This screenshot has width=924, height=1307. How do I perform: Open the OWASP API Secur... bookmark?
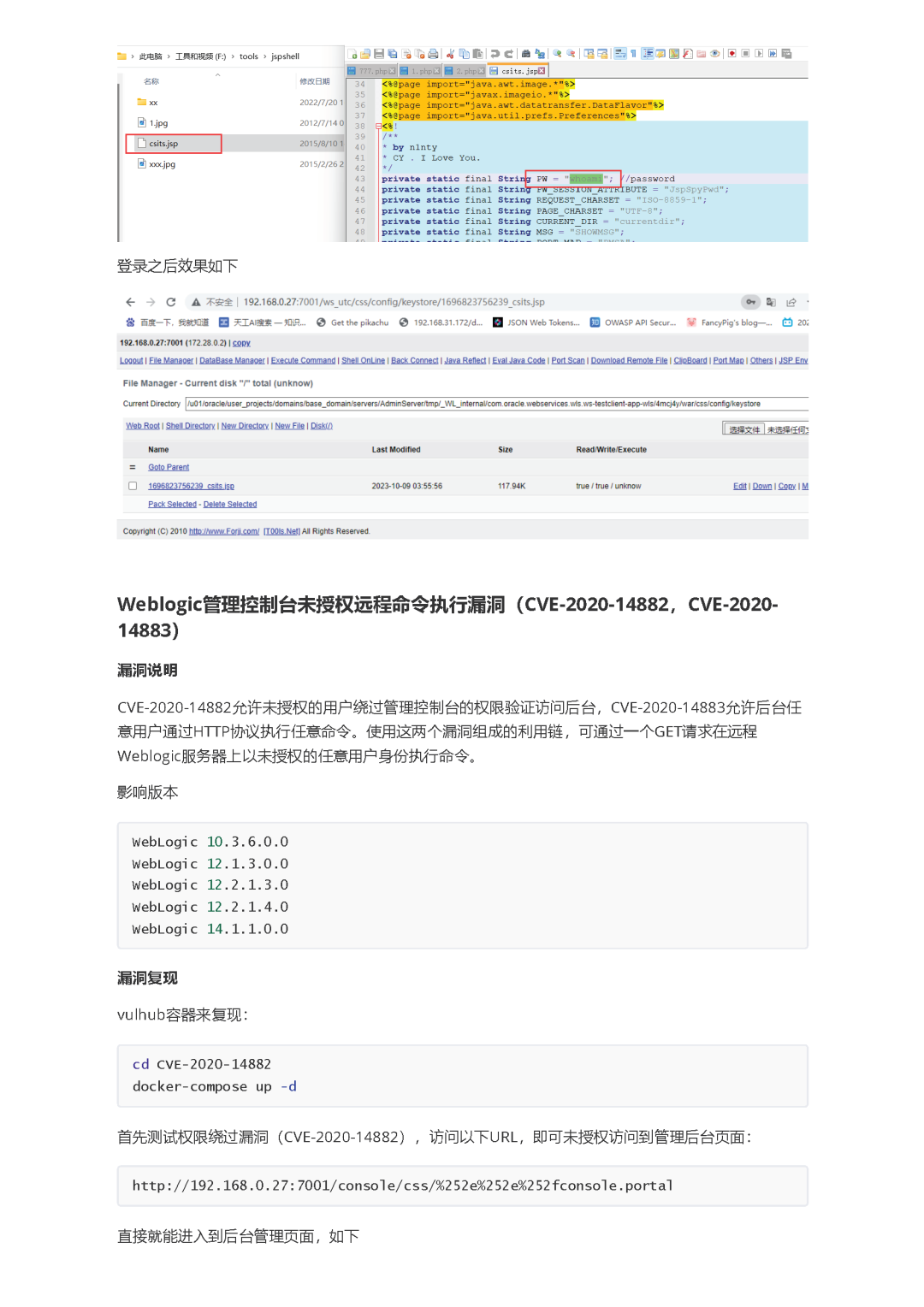click(x=633, y=323)
